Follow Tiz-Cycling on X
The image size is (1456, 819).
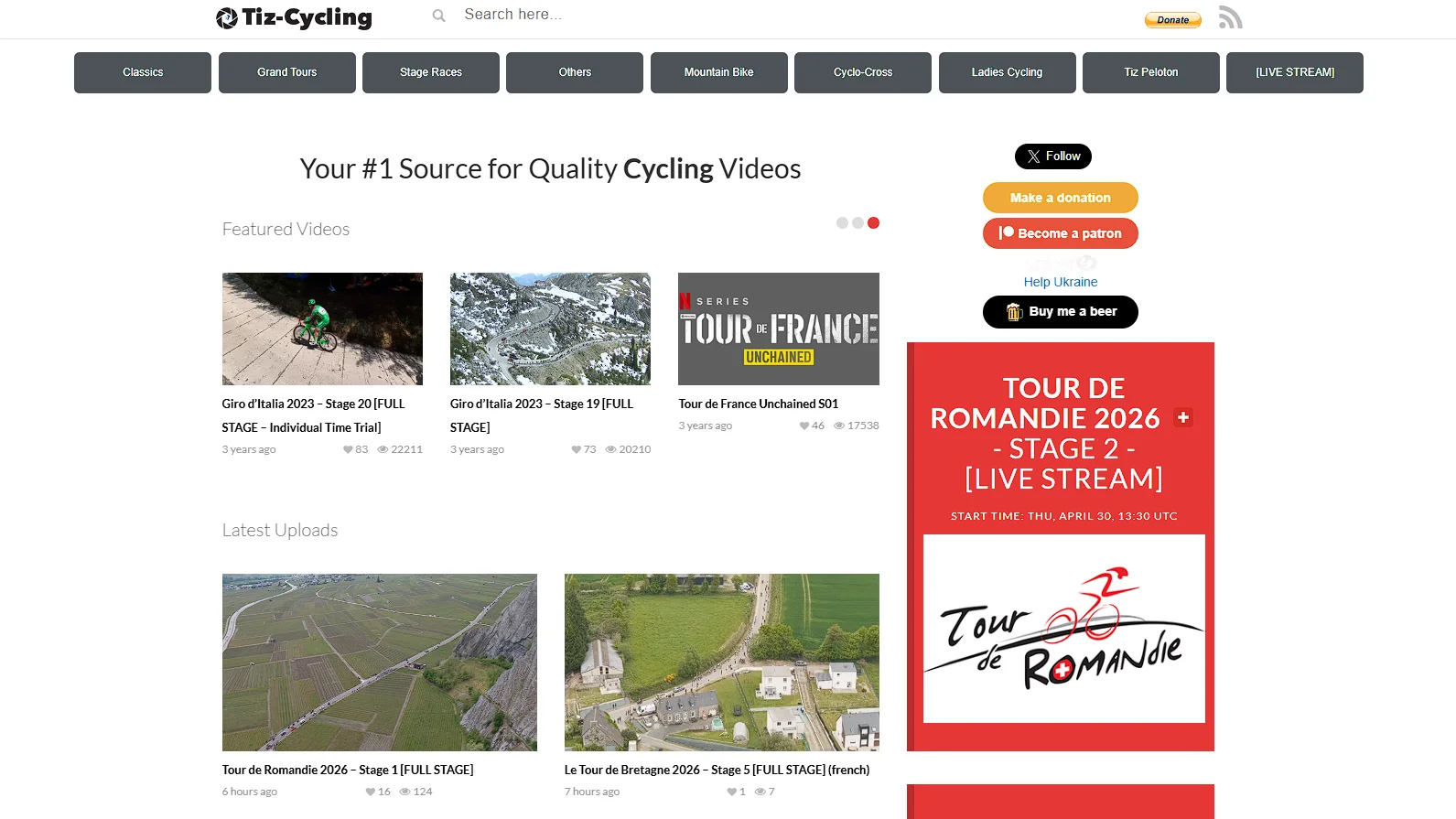(x=1053, y=156)
